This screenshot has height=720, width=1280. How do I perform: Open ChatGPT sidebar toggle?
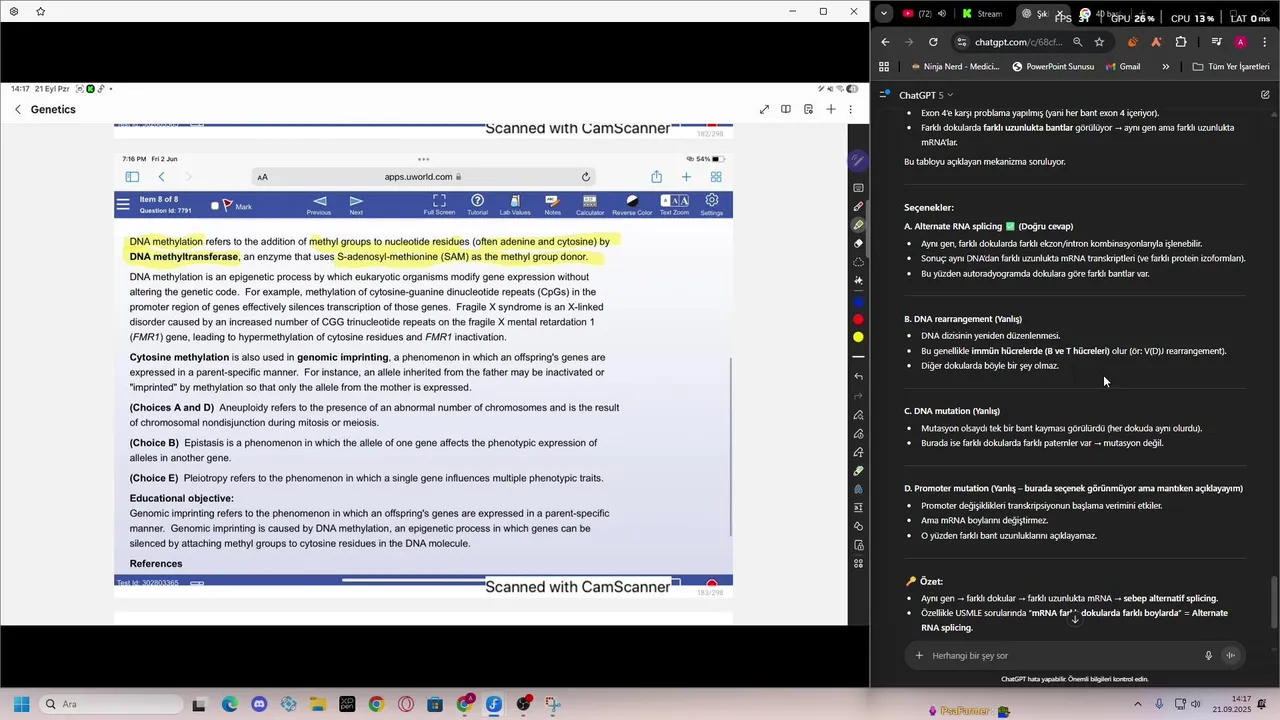884,95
